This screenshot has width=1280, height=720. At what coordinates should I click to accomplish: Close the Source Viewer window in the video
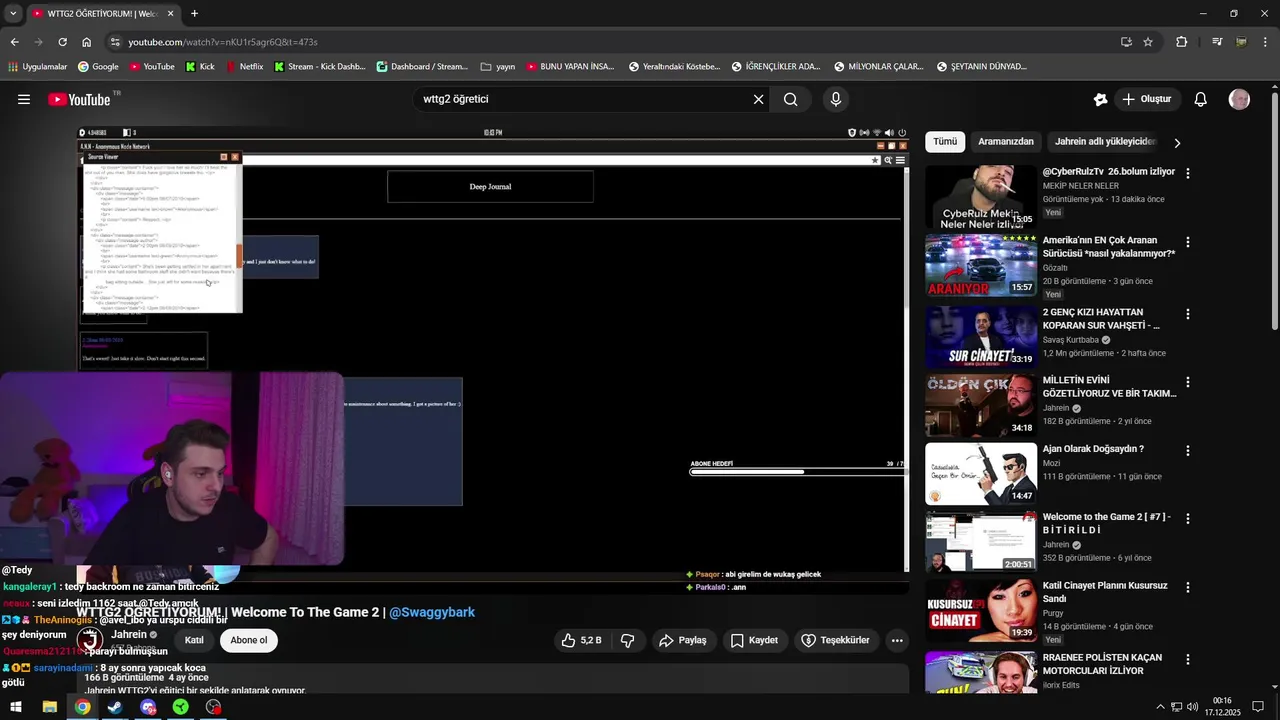click(235, 157)
